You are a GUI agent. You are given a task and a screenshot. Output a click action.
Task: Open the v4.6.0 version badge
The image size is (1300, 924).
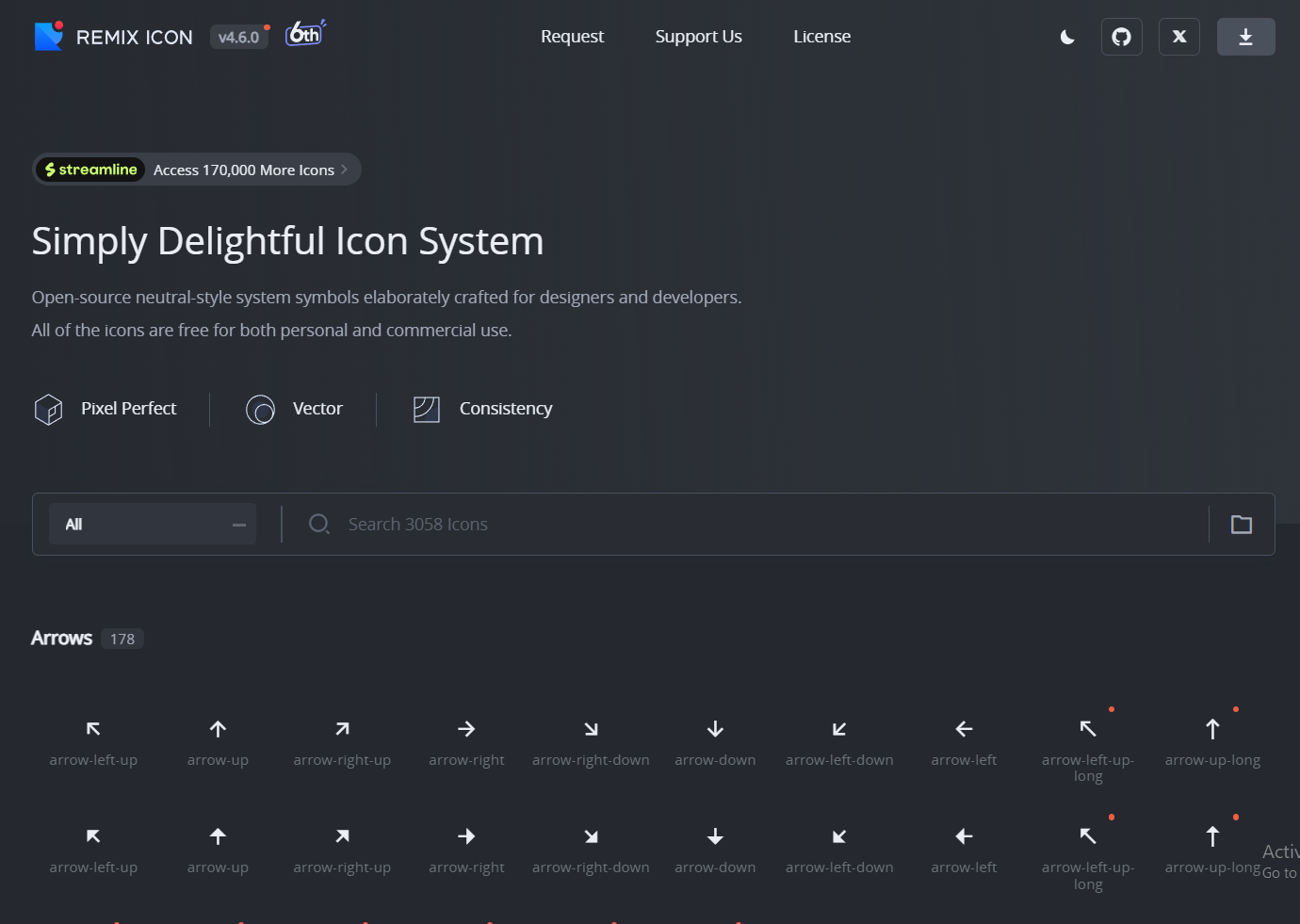pyautogui.click(x=238, y=38)
